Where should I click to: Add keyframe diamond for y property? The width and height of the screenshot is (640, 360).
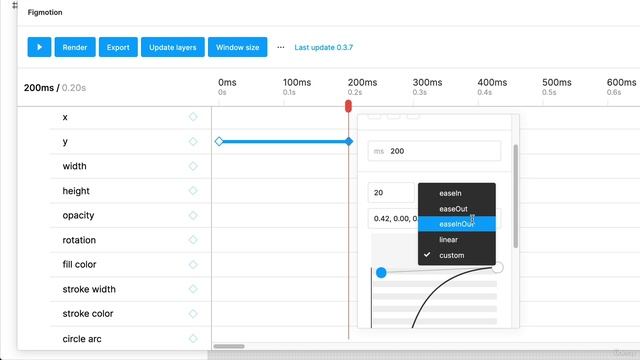193,142
